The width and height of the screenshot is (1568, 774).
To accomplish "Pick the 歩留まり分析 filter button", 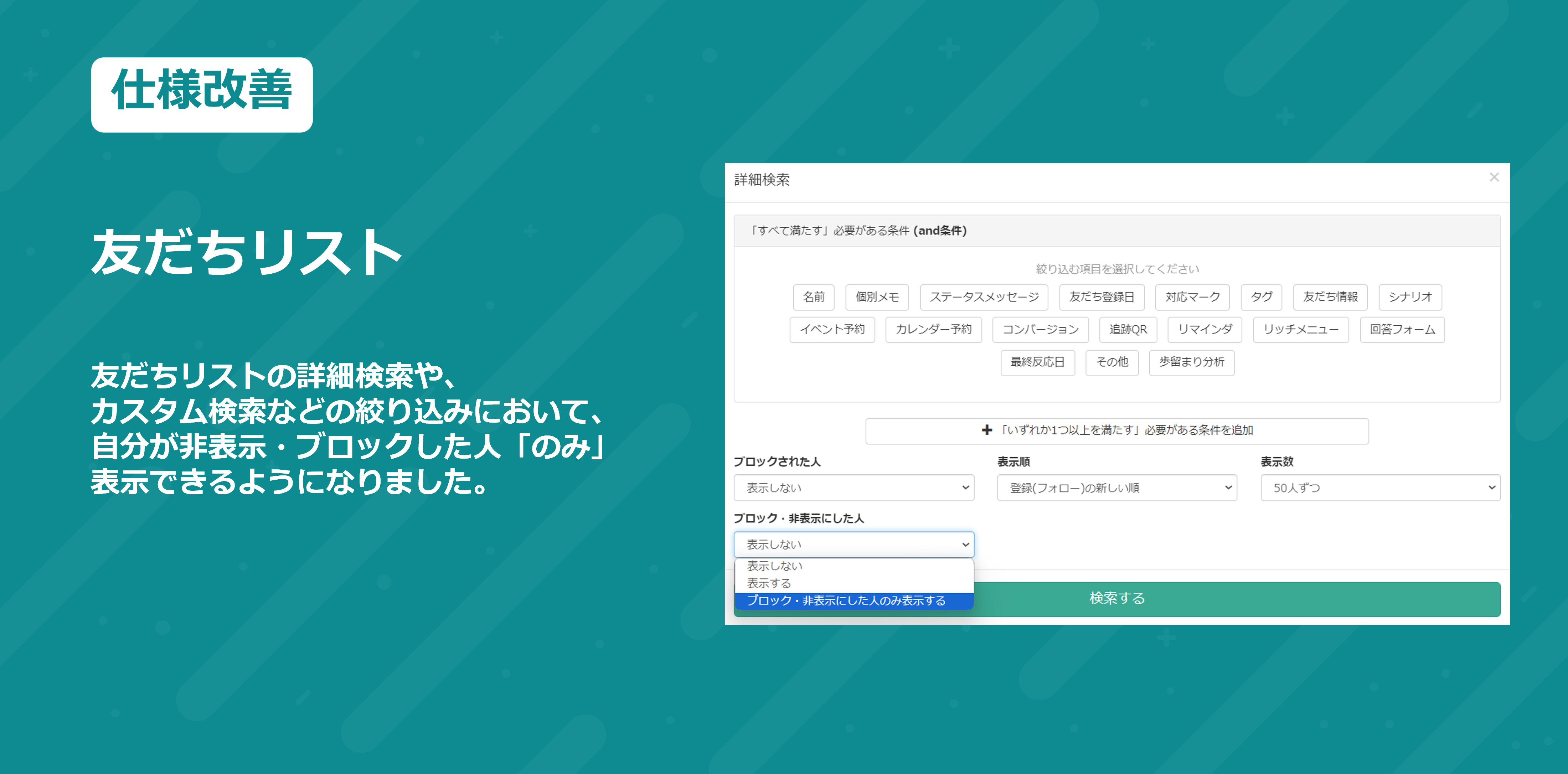I will 1191,363.
